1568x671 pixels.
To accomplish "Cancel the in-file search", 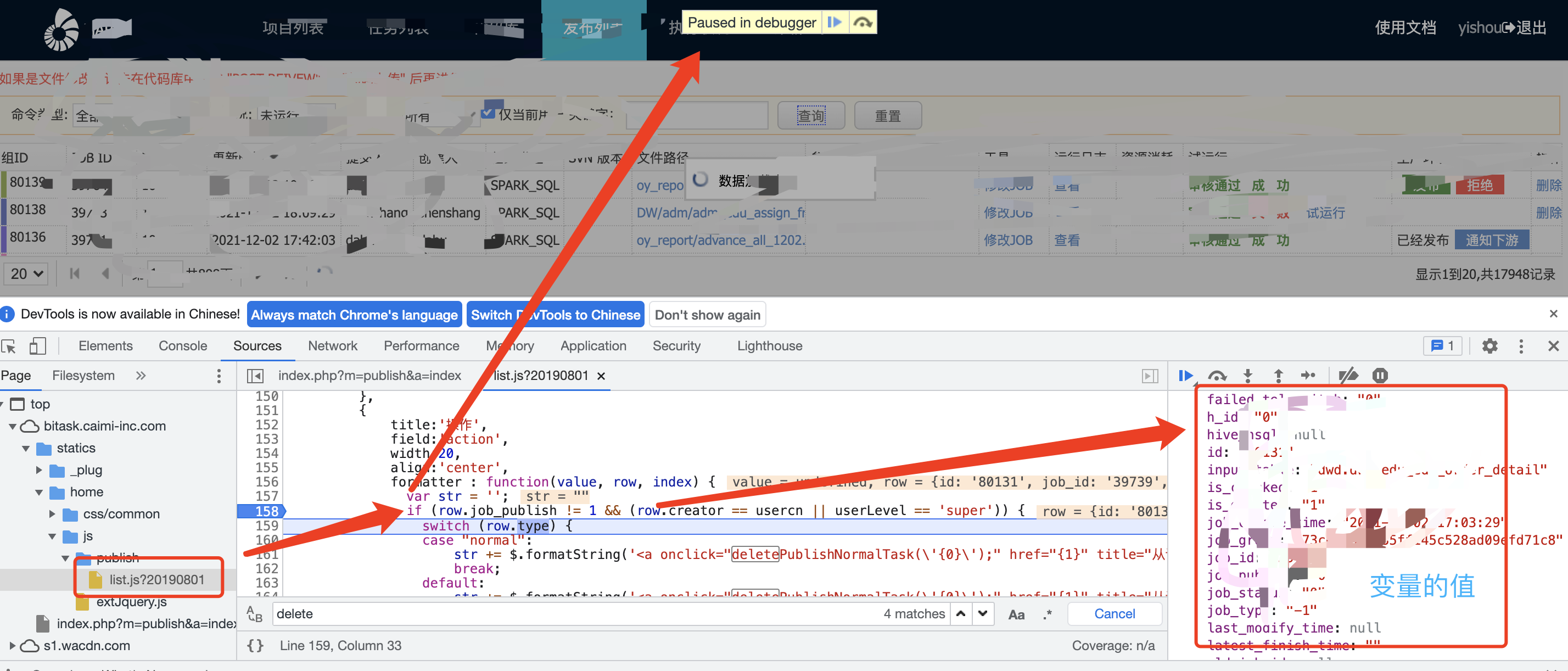I will pyautogui.click(x=1114, y=614).
